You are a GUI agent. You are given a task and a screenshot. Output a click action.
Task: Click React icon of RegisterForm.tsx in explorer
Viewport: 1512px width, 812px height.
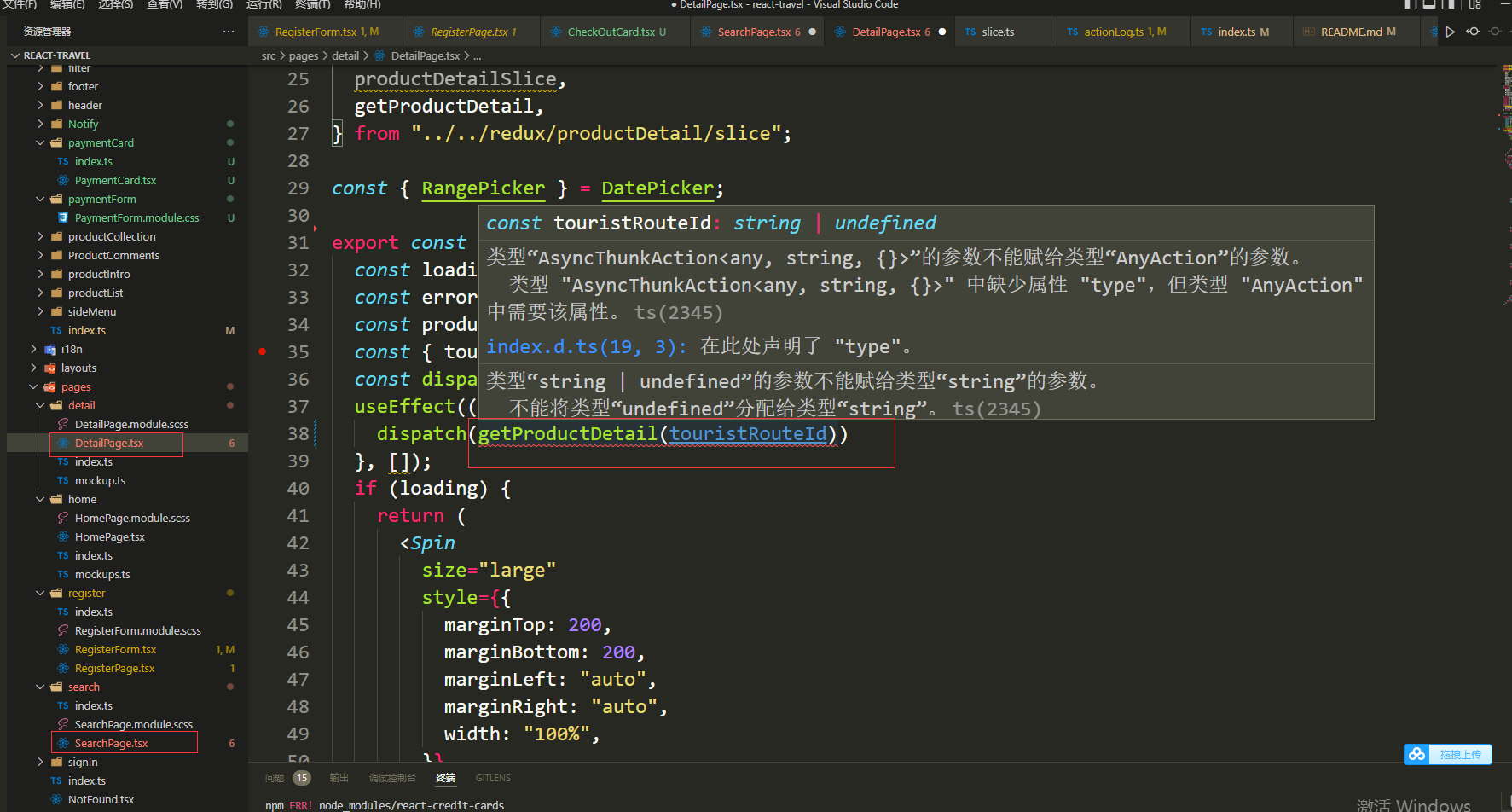(63, 649)
